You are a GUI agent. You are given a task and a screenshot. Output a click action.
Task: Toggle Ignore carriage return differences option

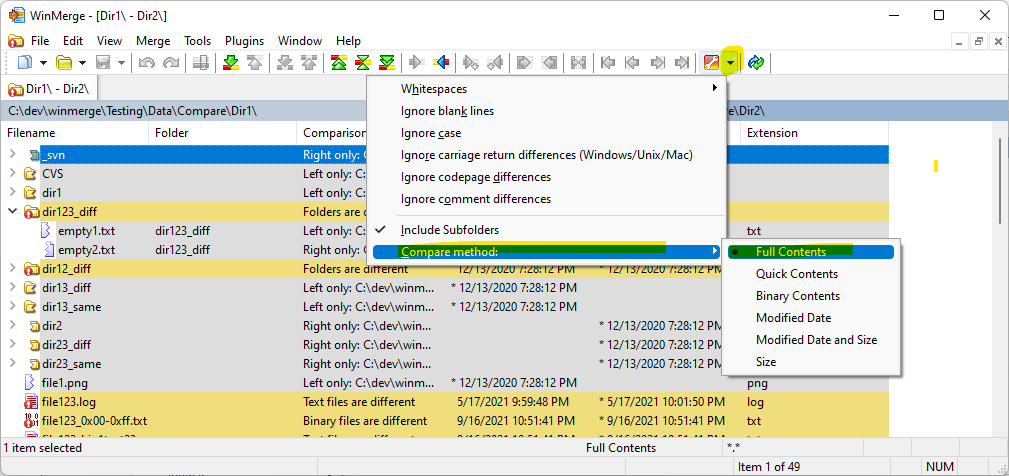click(547, 155)
